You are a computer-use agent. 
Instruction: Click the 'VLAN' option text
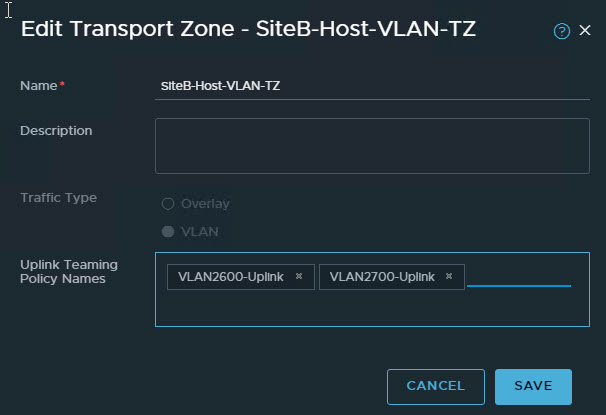pyautogui.click(x=199, y=232)
